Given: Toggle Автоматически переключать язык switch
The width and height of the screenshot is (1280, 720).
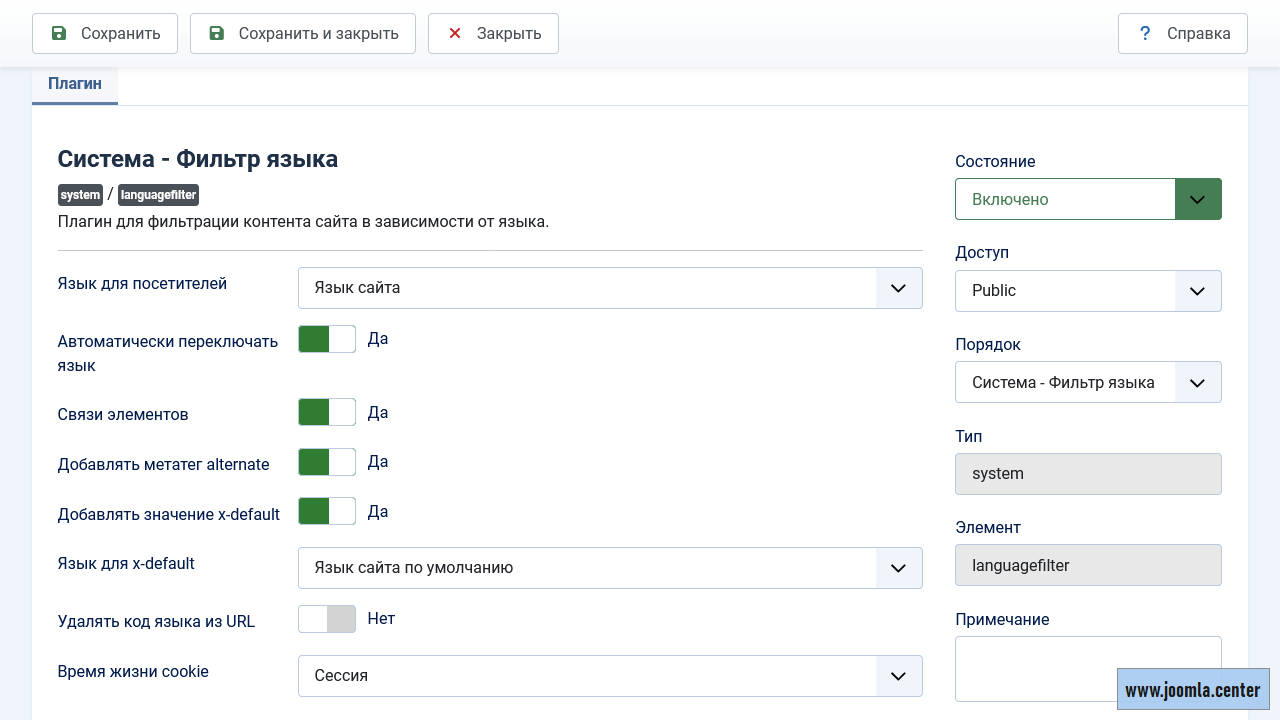Looking at the screenshot, I should 327,339.
